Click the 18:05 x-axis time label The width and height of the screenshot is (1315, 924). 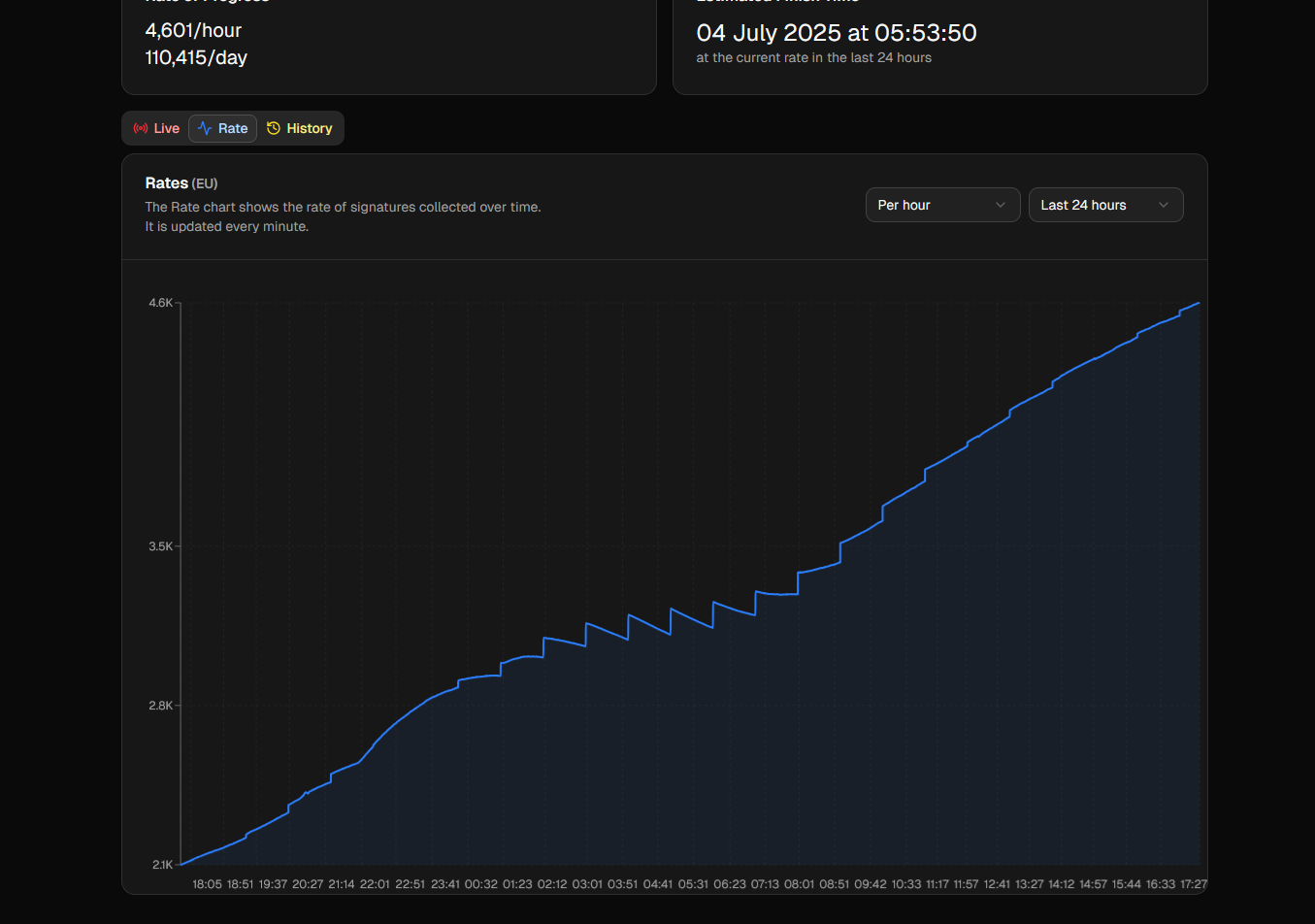pyautogui.click(x=207, y=884)
